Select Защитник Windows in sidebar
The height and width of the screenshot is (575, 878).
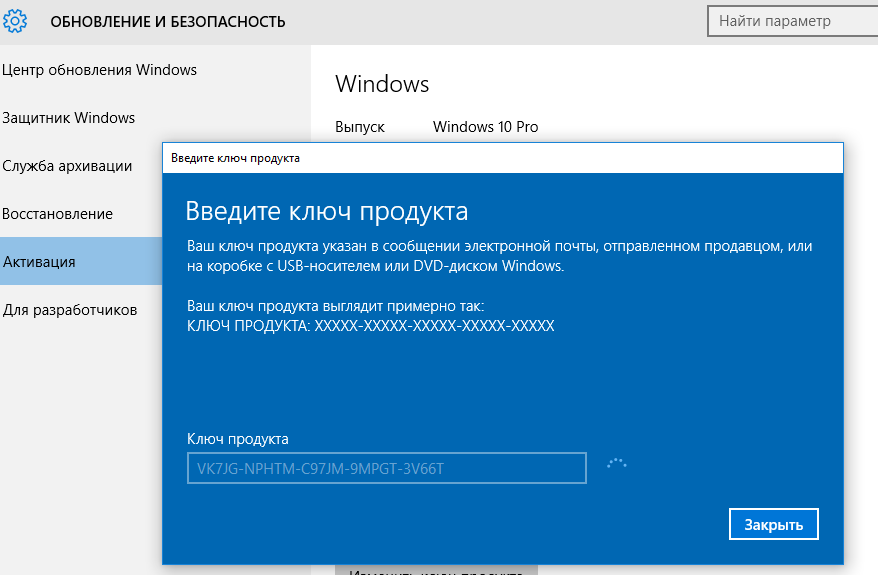tap(68, 118)
